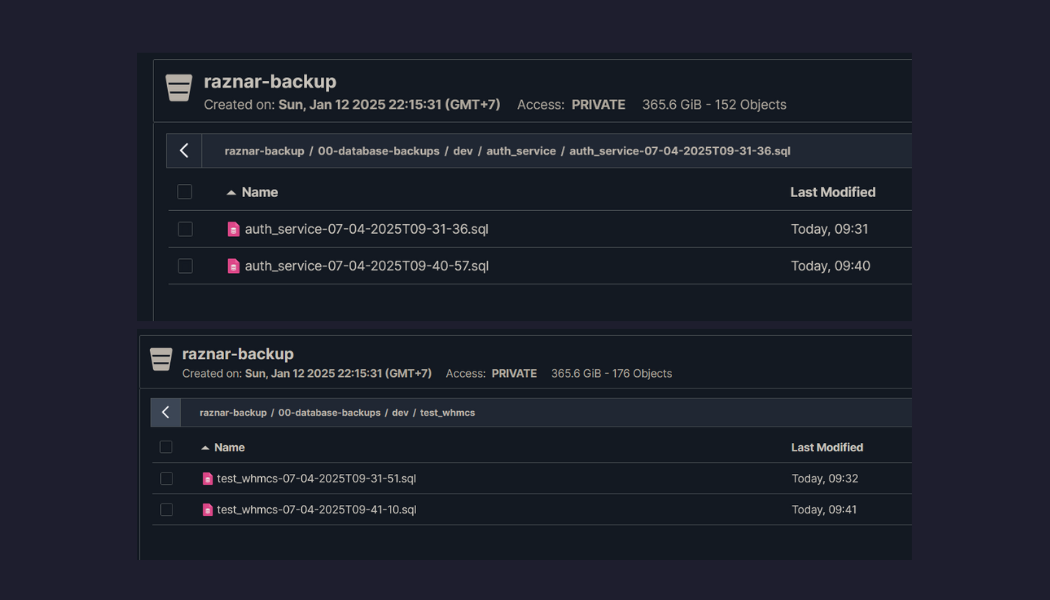The width and height of the screenshot is (1050, 600).
Task: Click 00-database-backups breadcrumb in the test_whmcs path
Action: [329, 412]
